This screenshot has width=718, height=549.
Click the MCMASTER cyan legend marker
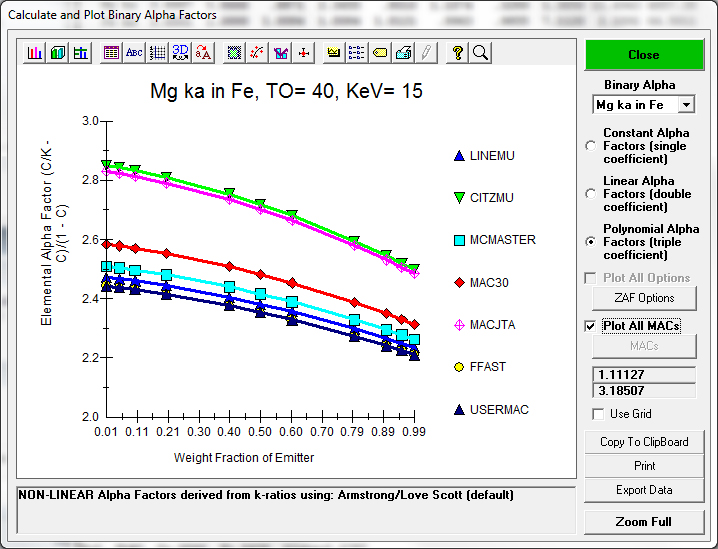pos(459,240)
